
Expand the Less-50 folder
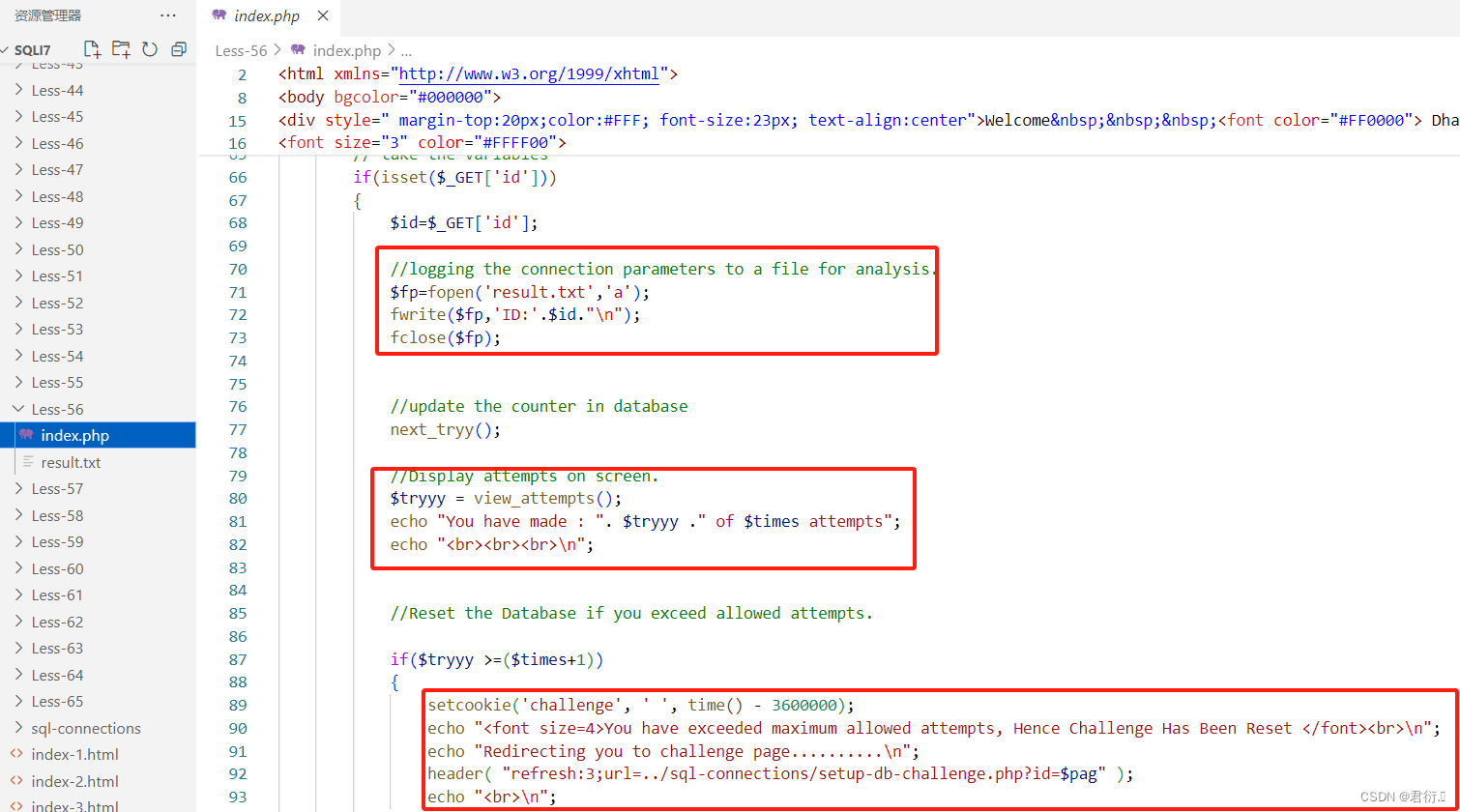click(18, 249)
